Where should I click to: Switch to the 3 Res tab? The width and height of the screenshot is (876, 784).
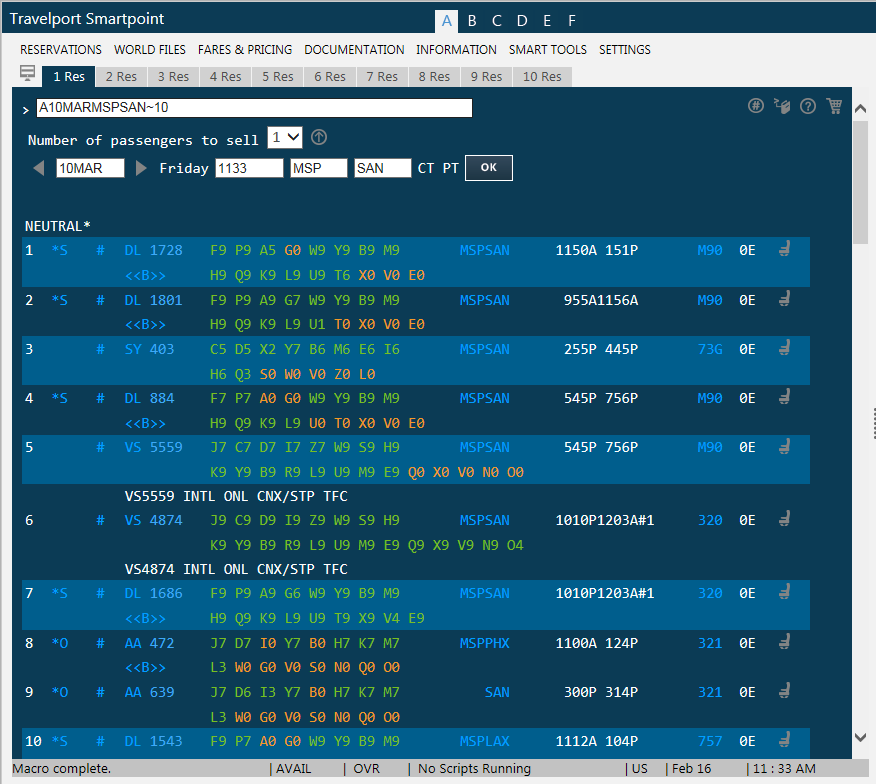[x=173, y=77]
